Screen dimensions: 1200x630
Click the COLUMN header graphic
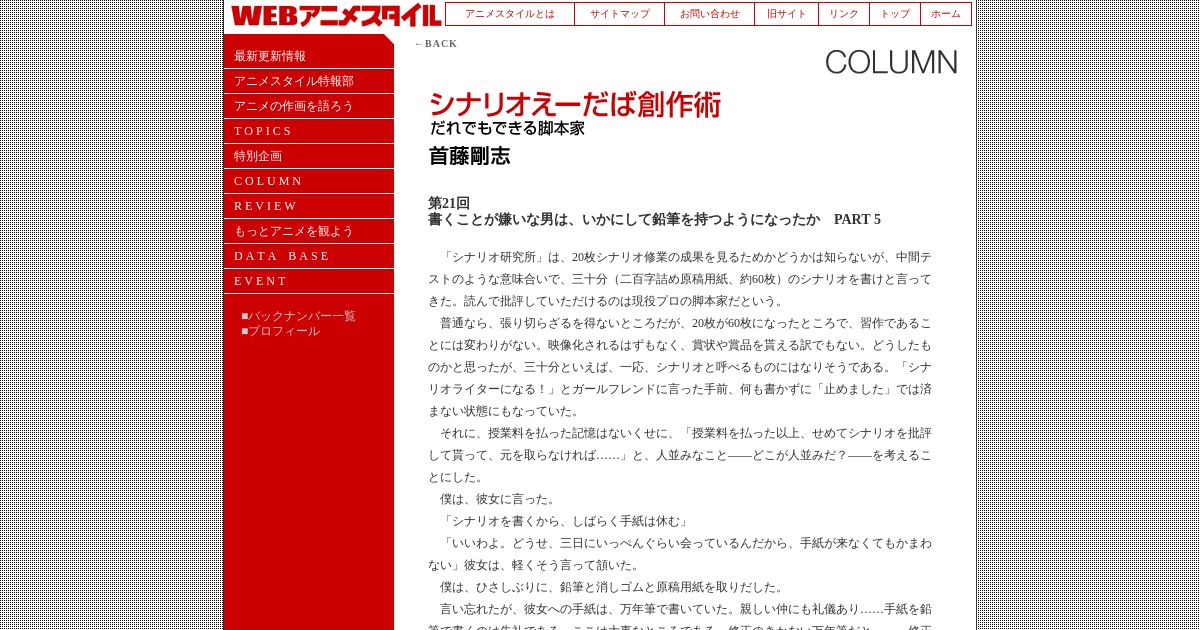pos(891,62)
